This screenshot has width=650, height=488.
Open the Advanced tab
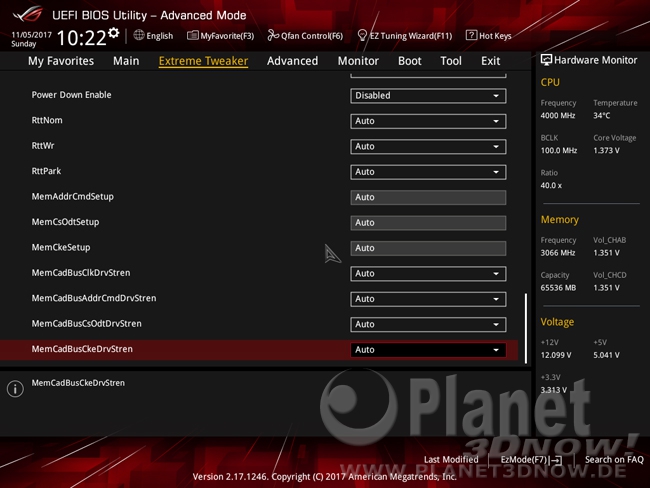pos(292,61)
